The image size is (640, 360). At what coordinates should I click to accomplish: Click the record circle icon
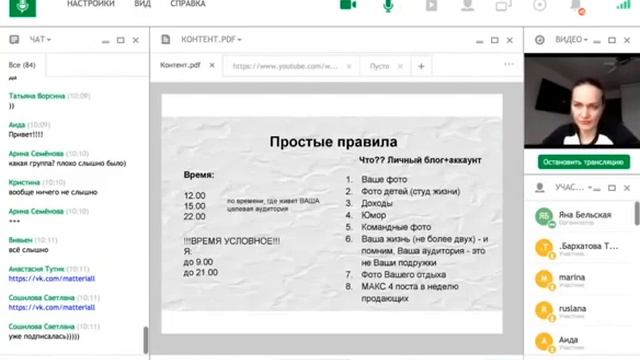(540, 5)
